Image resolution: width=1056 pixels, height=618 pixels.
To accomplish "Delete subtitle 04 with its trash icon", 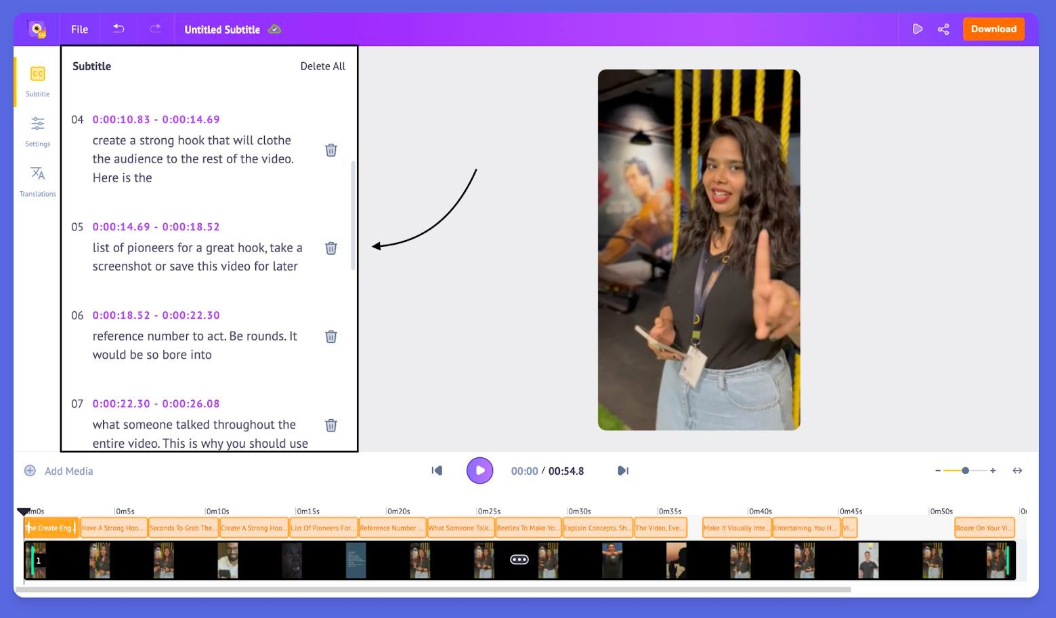I will 331,150.
